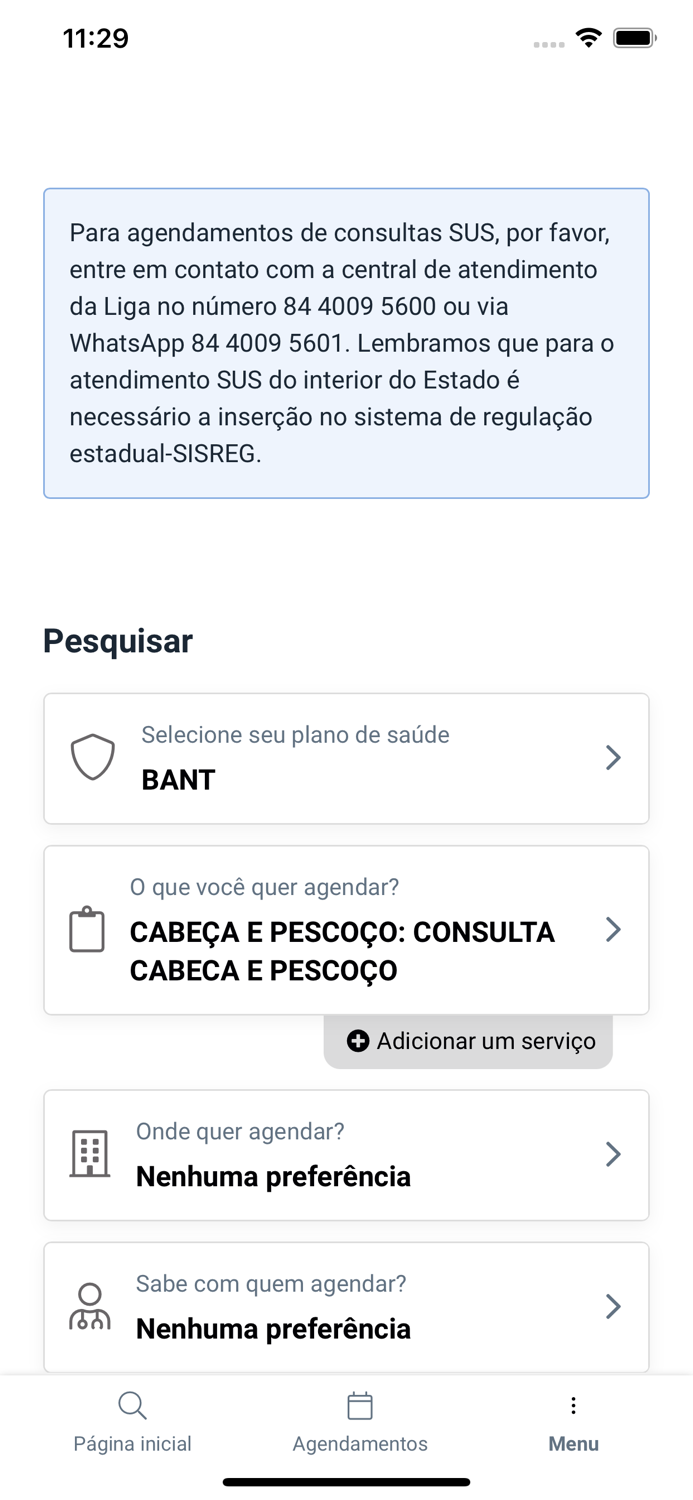Click the Adicionar um serviço button
Viewport: 693px width, 1500px height.
467,1041
